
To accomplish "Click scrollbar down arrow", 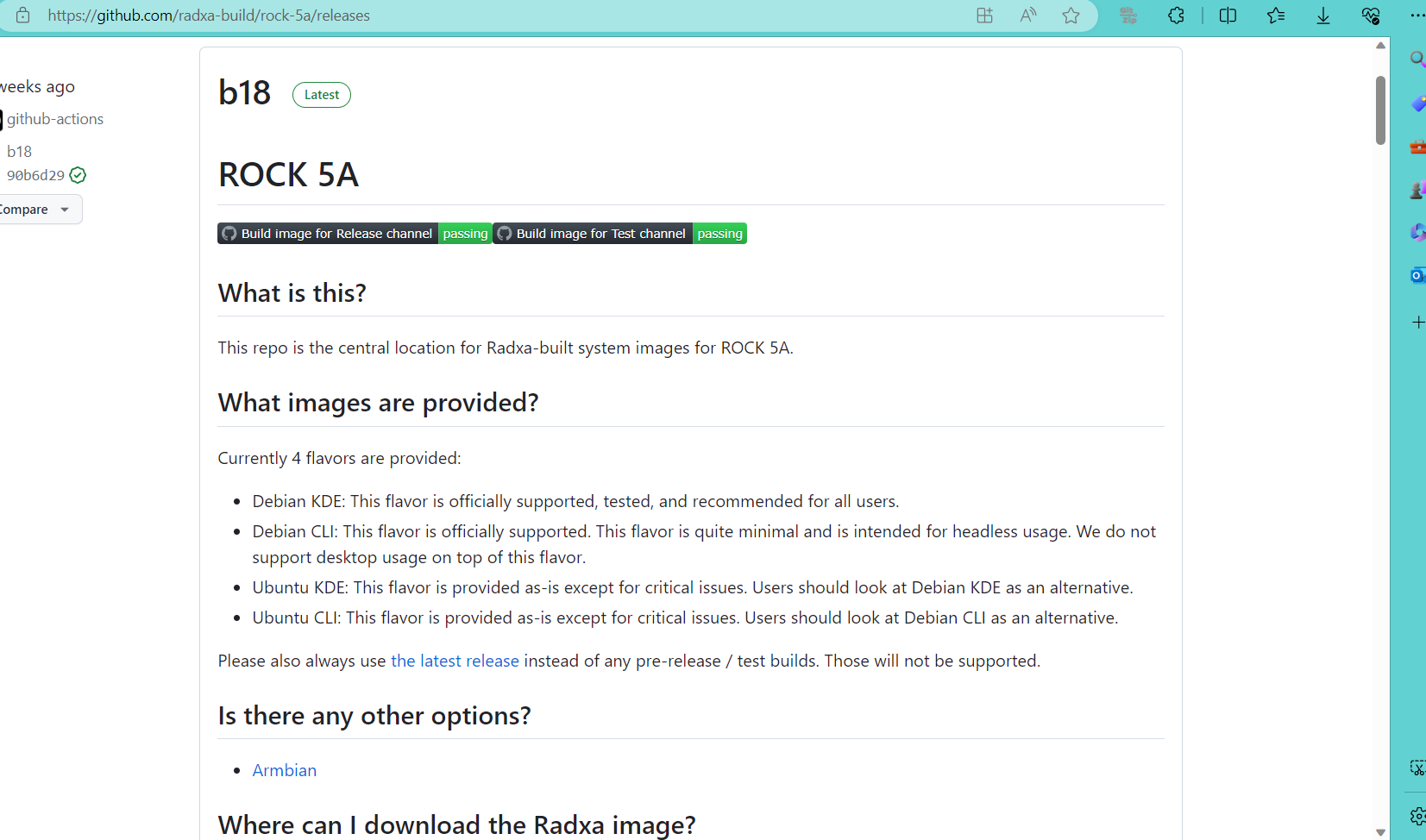I will (x=1380, y=832).
